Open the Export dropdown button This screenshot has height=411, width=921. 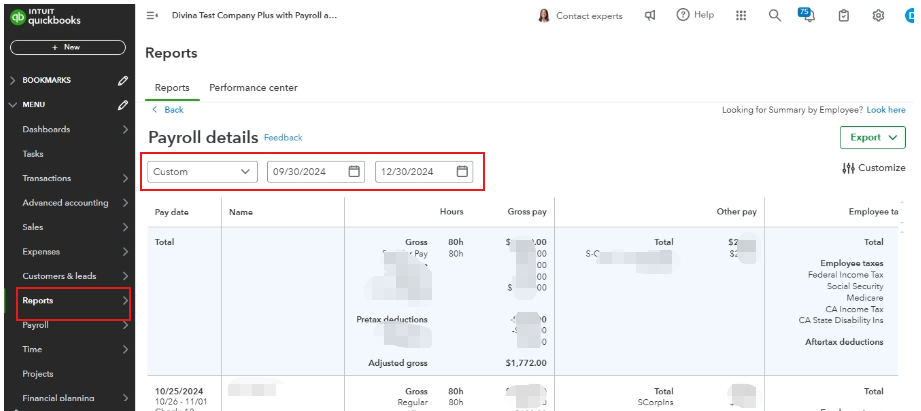click(873, 137)
